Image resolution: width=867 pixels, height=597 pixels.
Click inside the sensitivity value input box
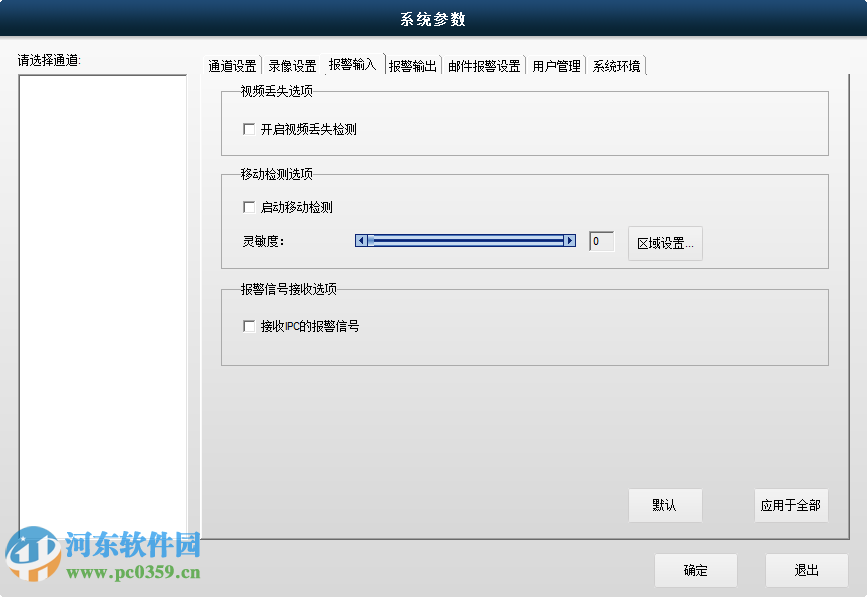click(x=600, y=241)
